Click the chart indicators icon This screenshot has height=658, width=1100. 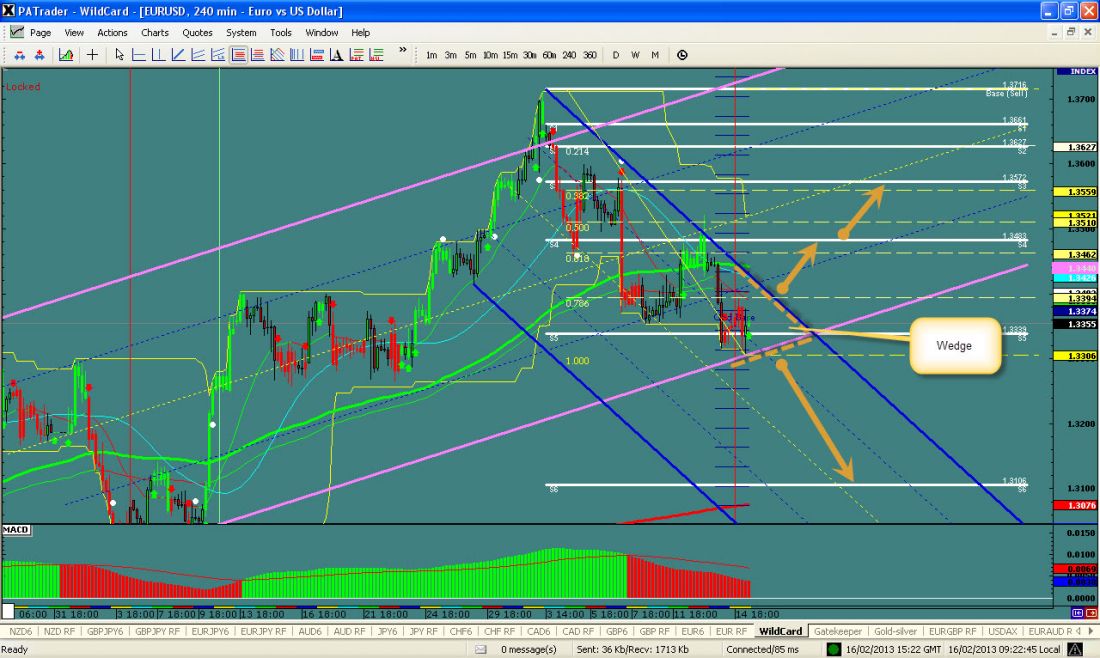click(65, 55)
